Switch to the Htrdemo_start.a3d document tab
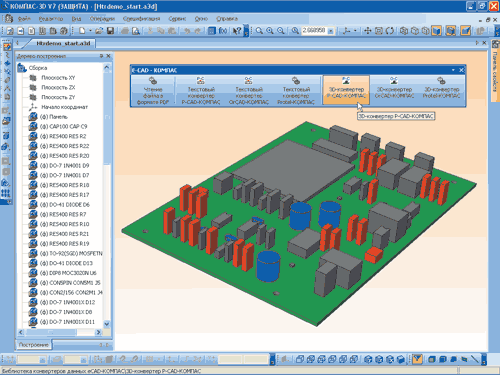The width and height of the screenshot is (500, 375). click(63, 43)
